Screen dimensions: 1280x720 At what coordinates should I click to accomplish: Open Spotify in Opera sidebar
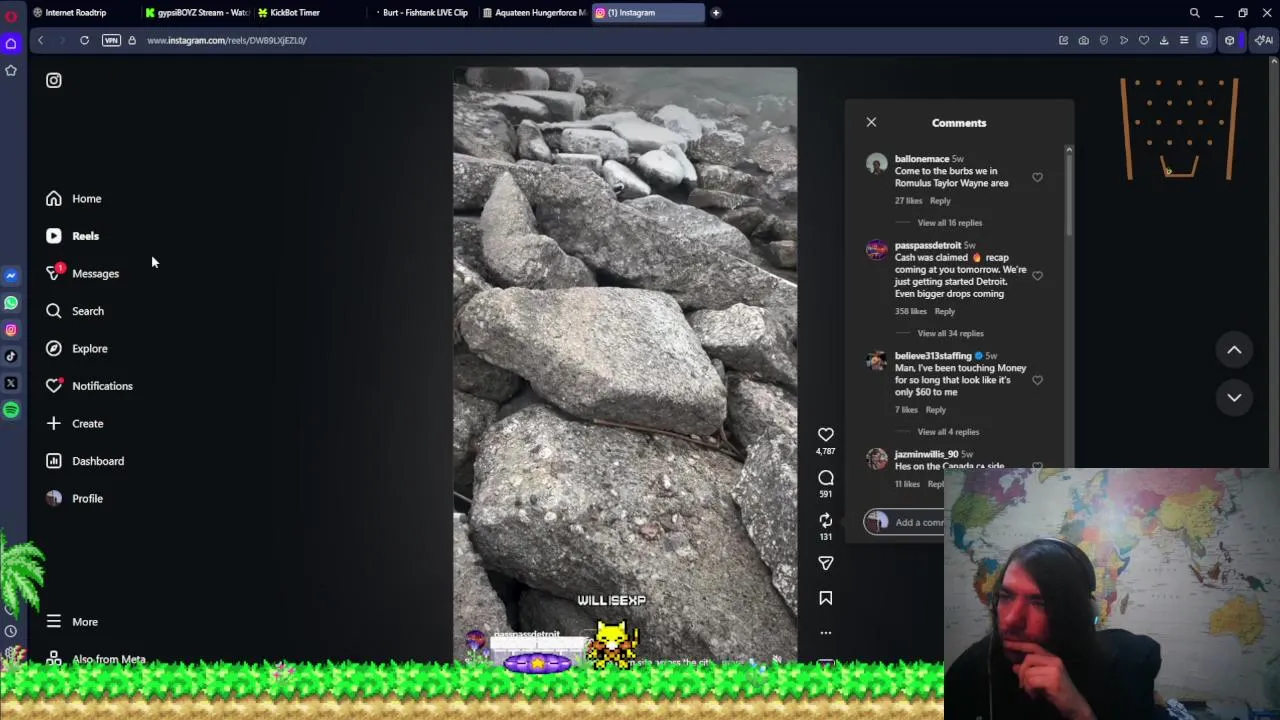11,410
